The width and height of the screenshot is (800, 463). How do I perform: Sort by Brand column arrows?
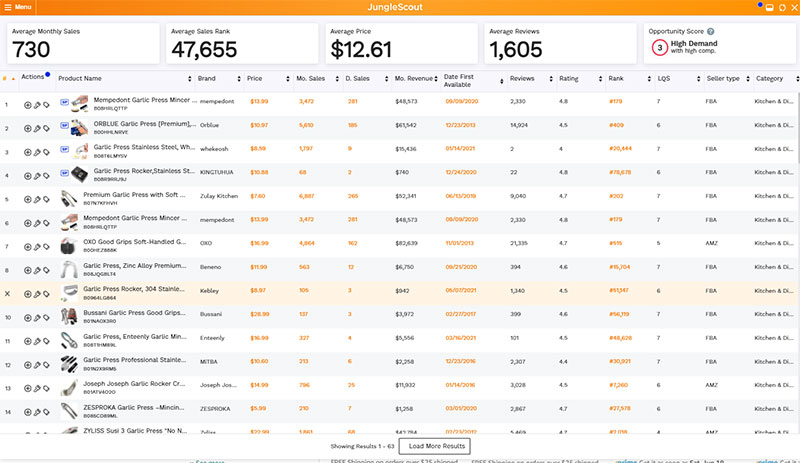(x=239, y=79)
